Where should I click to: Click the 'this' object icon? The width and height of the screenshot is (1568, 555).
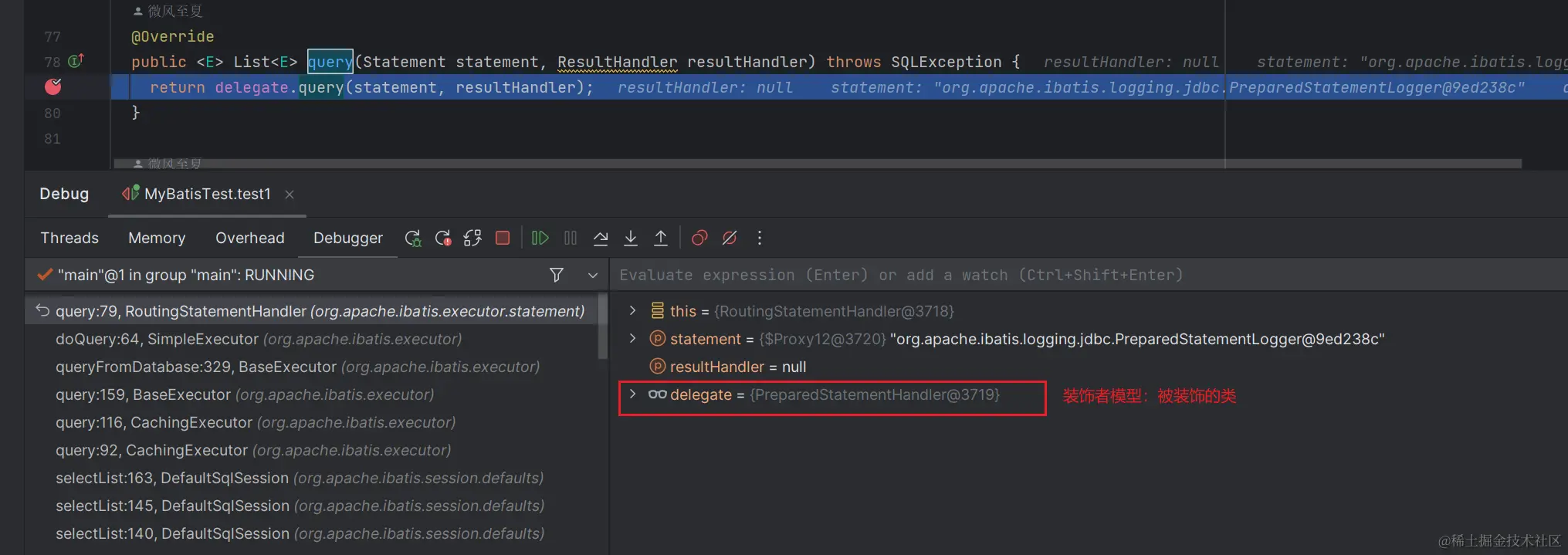(x=658, y=310)
